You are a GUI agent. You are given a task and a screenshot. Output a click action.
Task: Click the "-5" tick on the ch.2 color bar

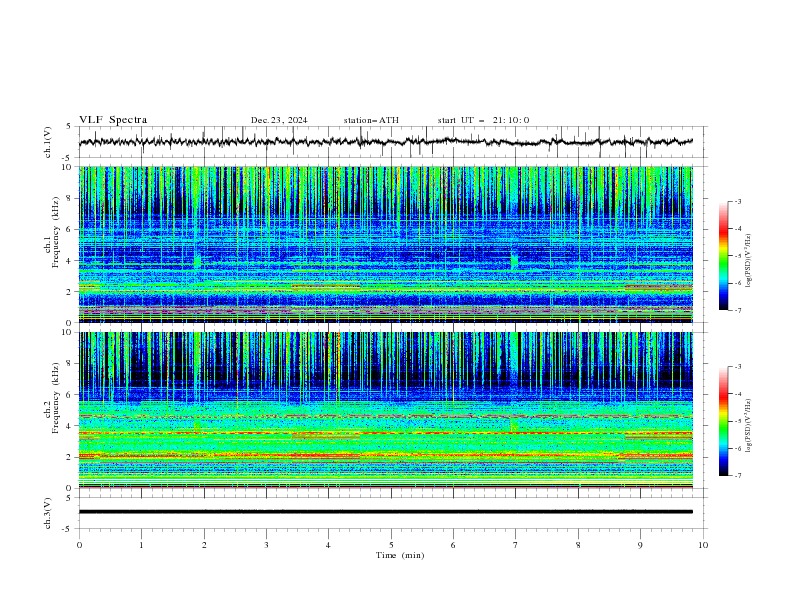pyautogui.click(x=738, y=421)
